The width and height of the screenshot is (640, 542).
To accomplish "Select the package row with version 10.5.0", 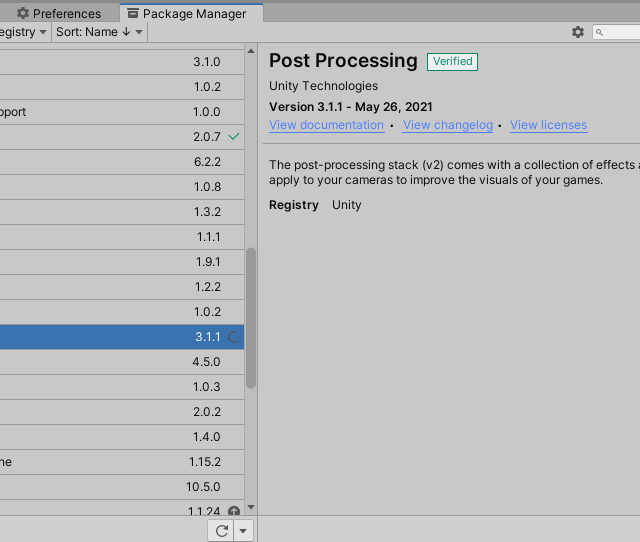I will (x=122, y=487).
